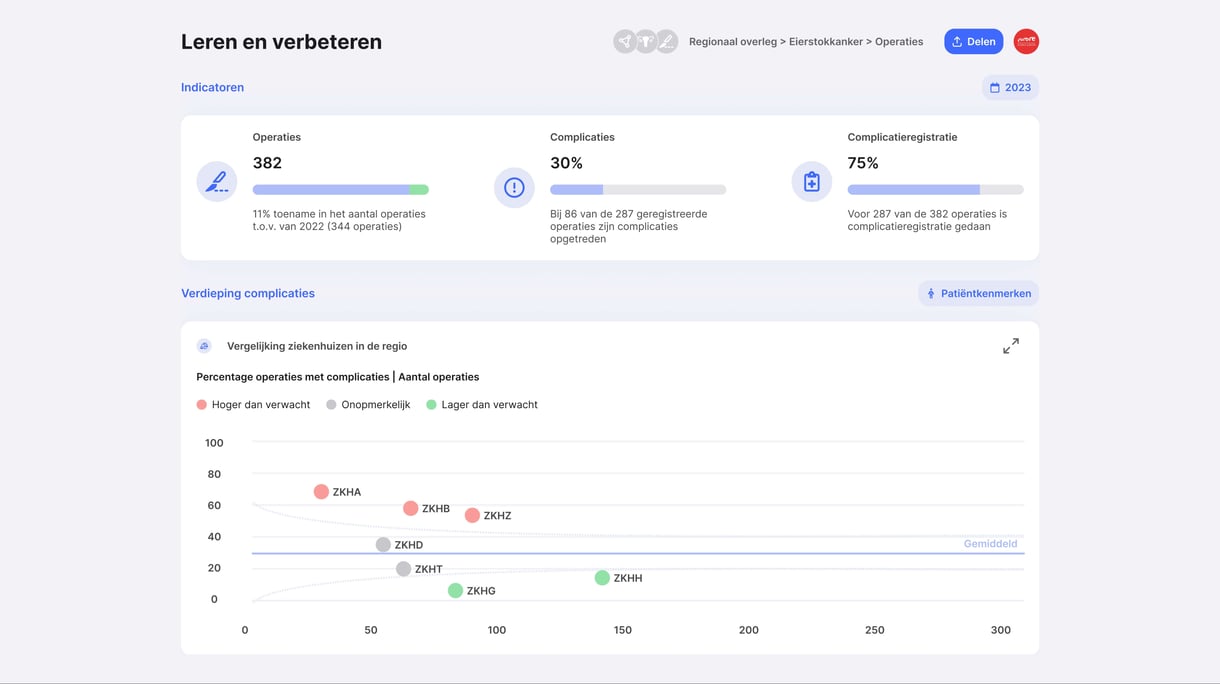The width and height of the screenshot is (1220, 684).
Task: Toggle the Onopmerkelijk legend item
Action: pyautogui.click(x=369, y=404)
